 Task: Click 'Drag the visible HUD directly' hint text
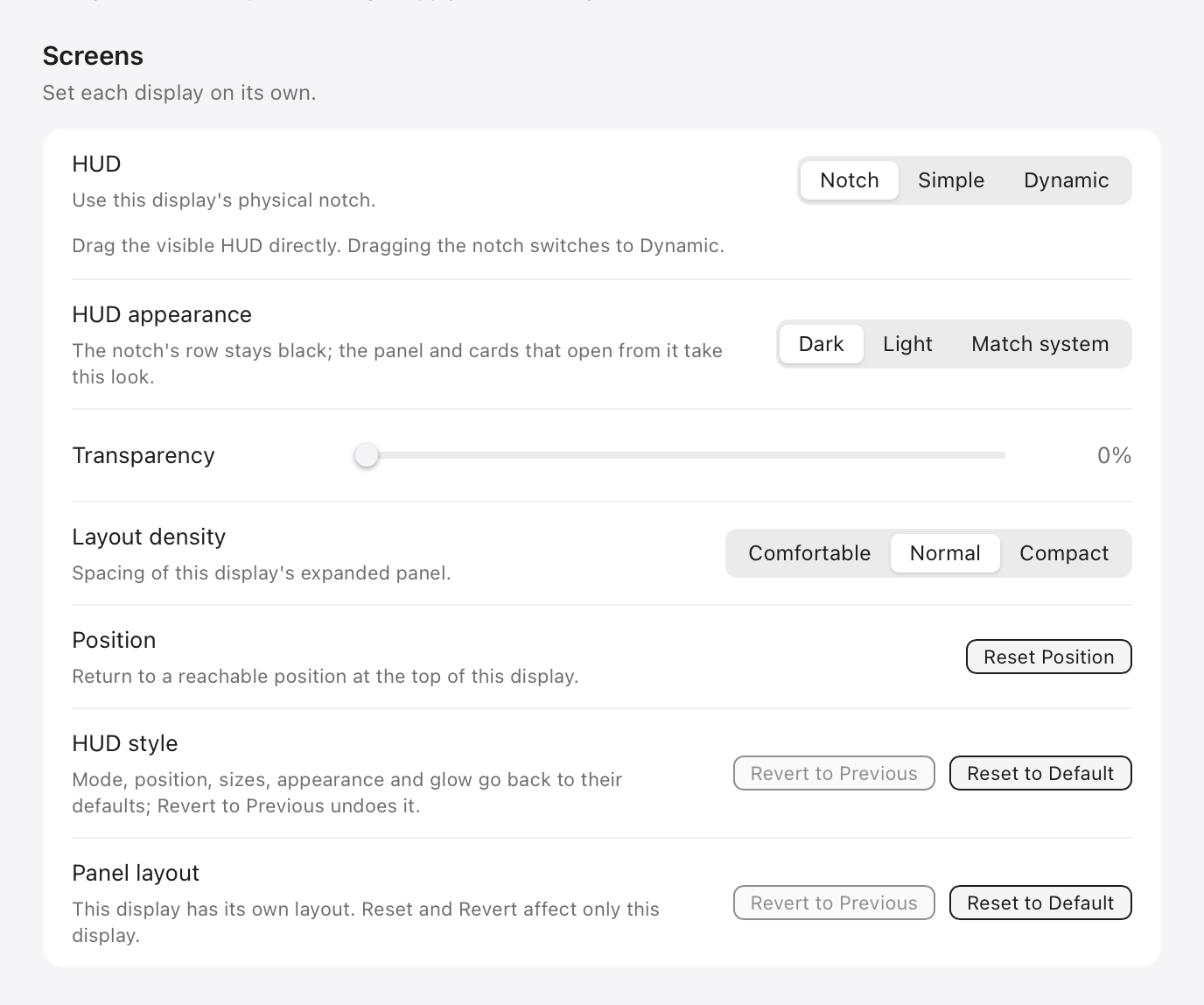(x=398, y=245)
